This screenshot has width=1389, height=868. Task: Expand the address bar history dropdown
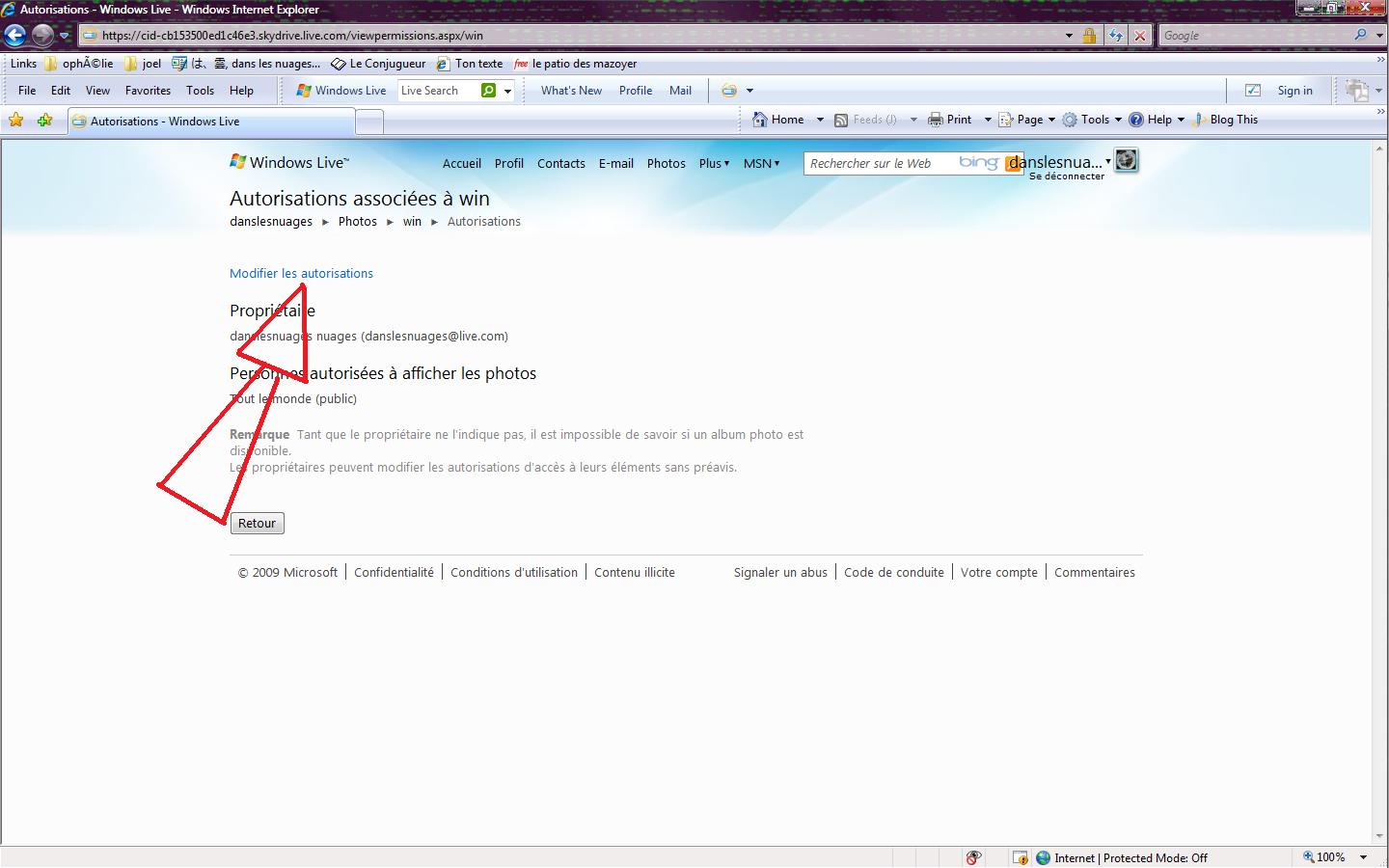(x=1069, y=36)
